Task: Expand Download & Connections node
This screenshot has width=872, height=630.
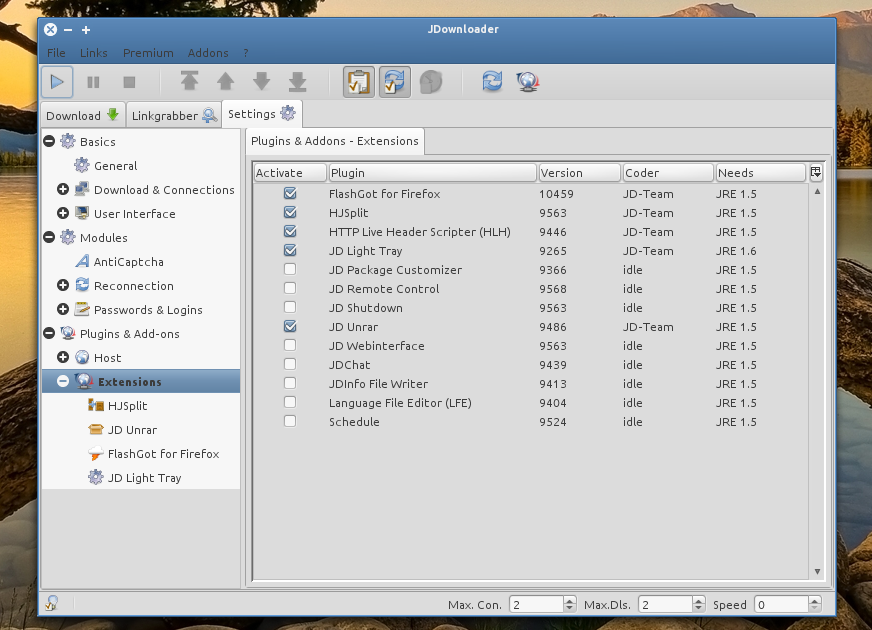Action: click(x=63, y=189)
